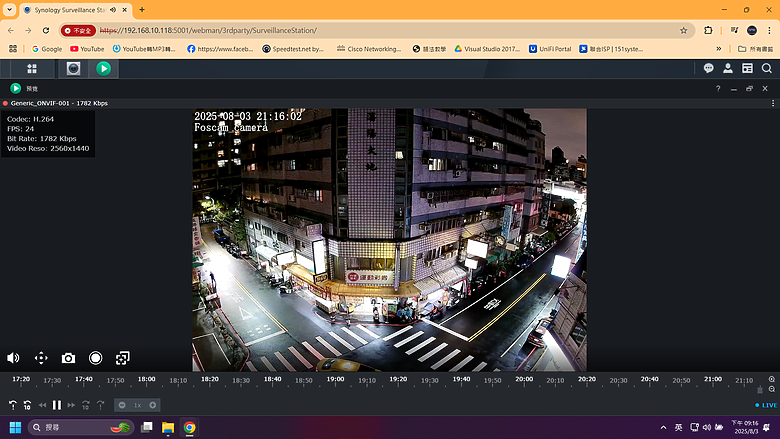The height and width of the screenshot is (439, 780).
Task: Decrease playback speed with minus button
Action: click(122, 405)
